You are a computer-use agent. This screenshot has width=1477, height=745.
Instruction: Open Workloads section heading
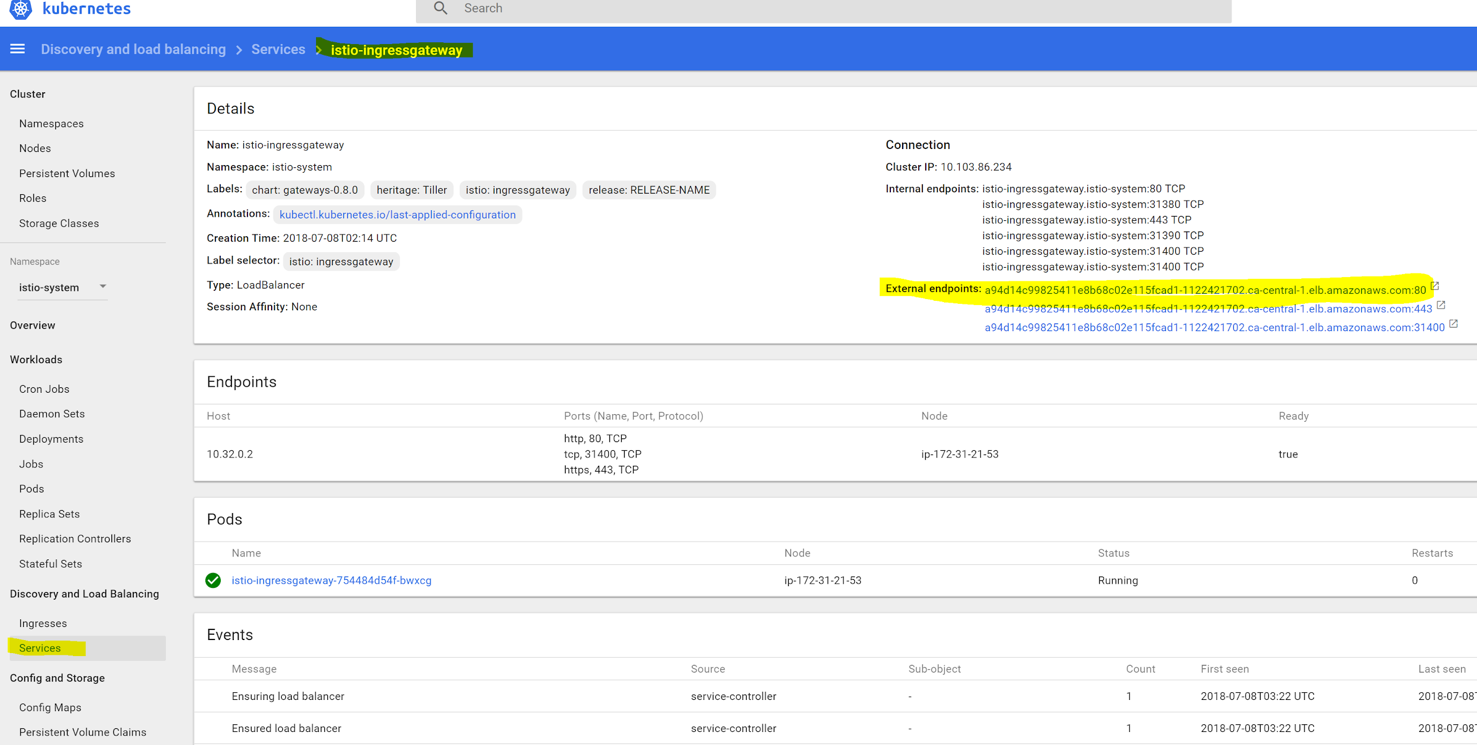[36, 360]
